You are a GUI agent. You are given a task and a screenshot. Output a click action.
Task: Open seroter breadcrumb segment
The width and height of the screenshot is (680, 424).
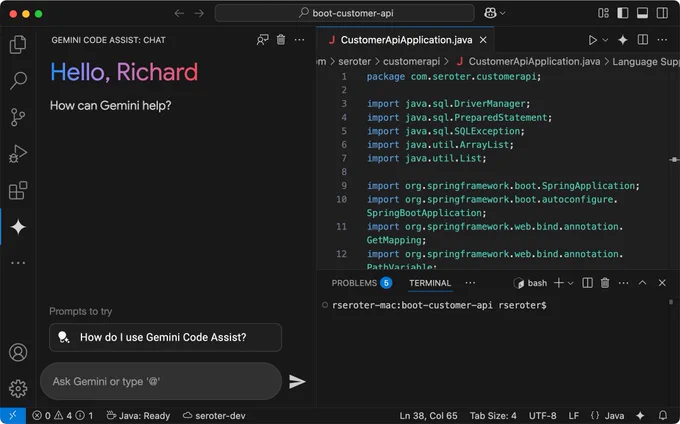(354, 62)
